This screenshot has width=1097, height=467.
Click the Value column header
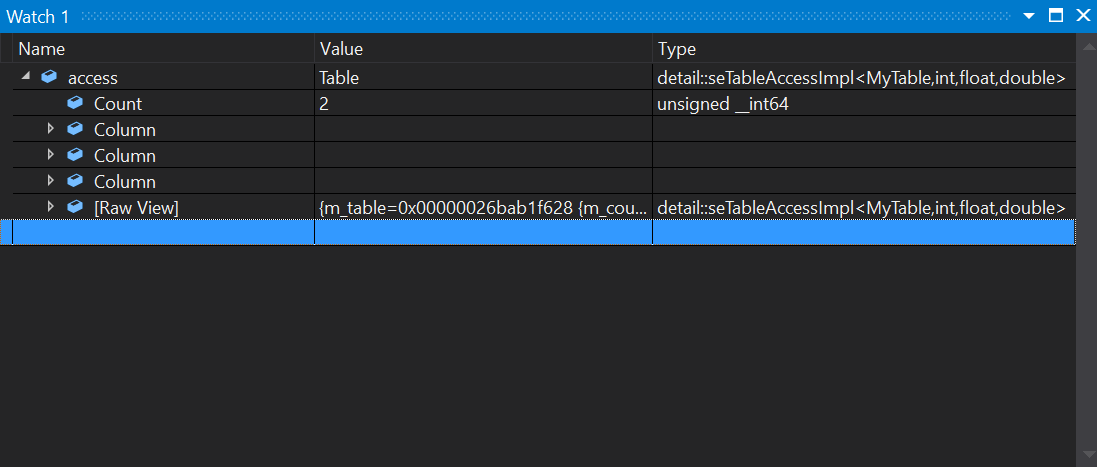click(341, 48)
